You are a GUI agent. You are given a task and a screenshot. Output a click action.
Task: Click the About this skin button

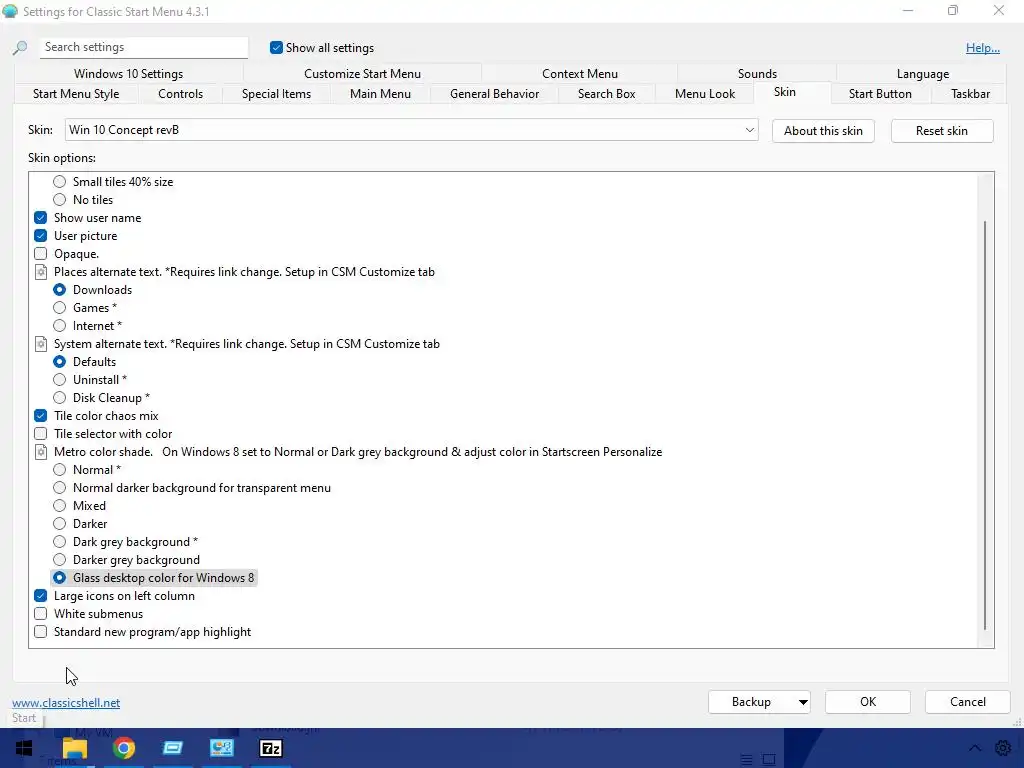(x=823, y=131)
